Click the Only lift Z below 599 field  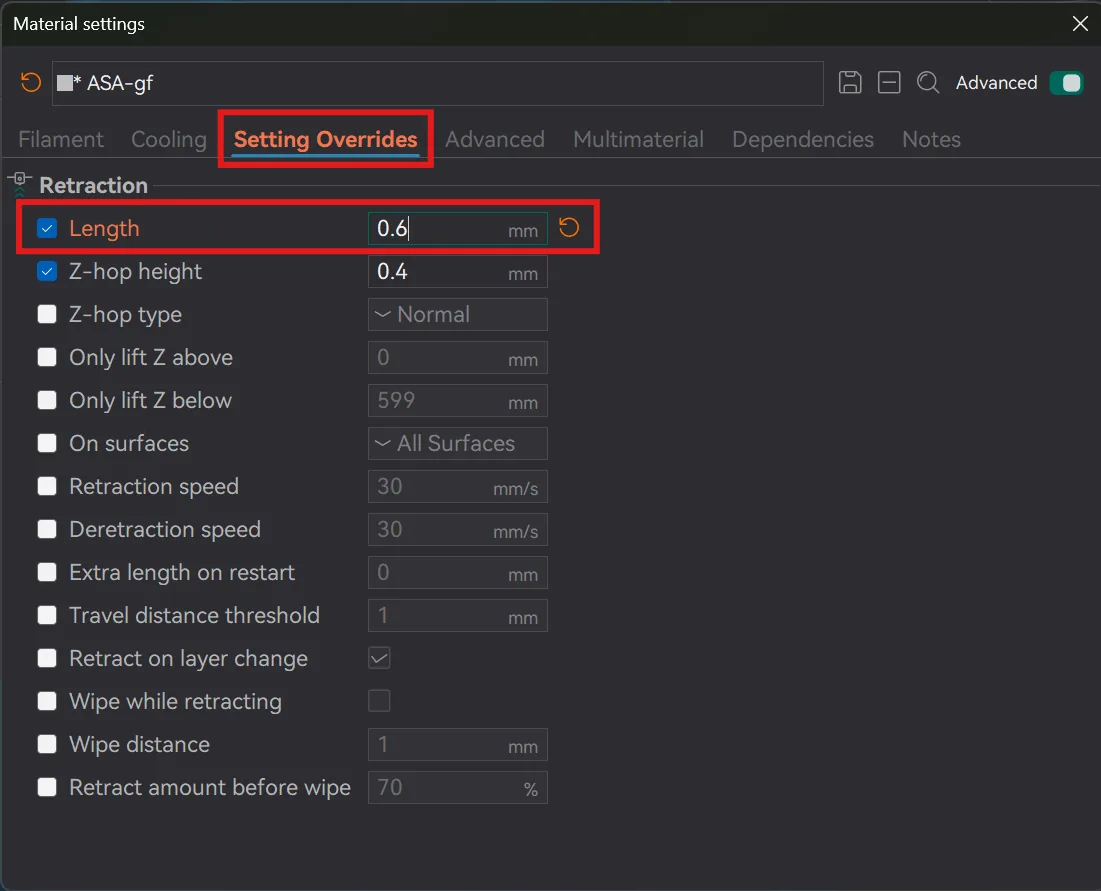[x=458, y=400]
